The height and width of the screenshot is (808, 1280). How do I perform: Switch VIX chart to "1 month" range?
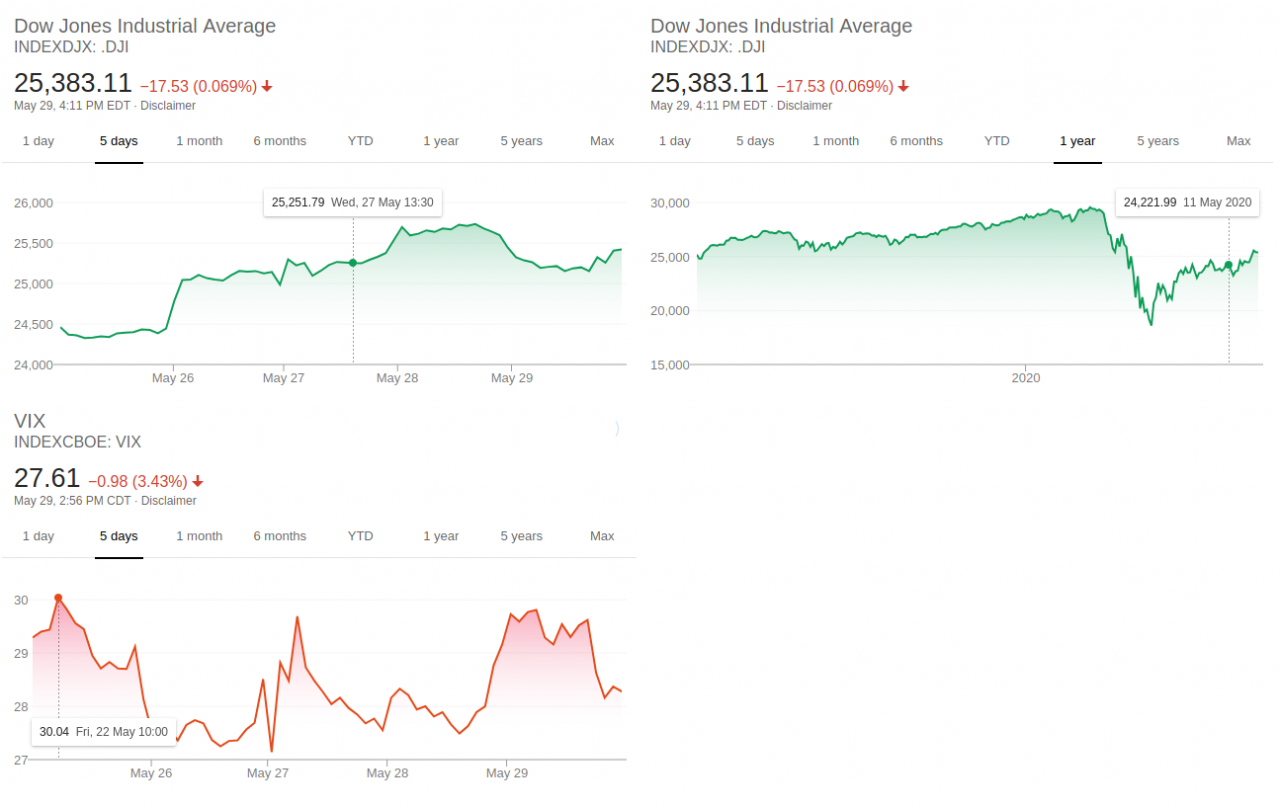coord(199,536)
